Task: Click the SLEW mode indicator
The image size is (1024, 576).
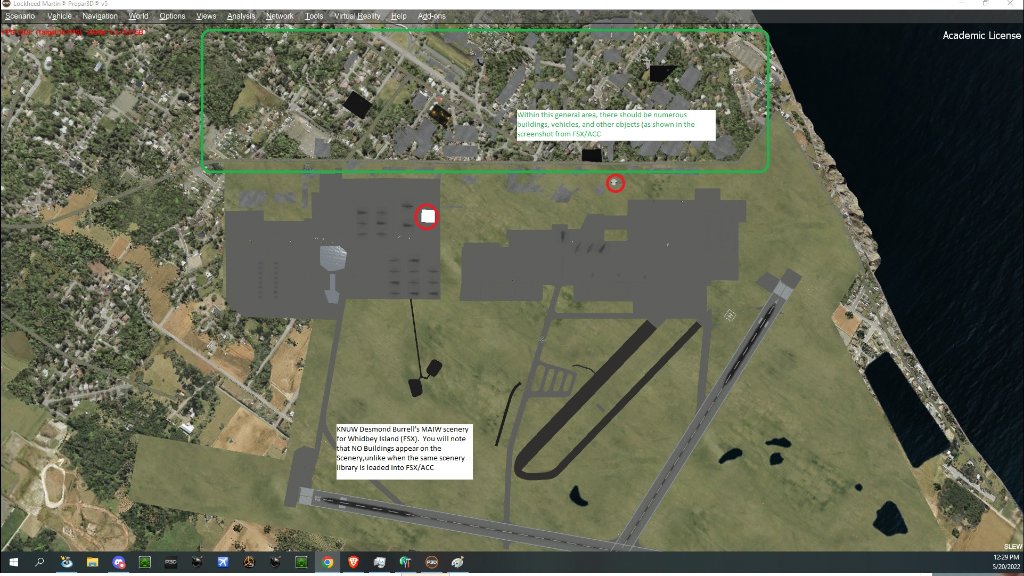Action: [1013, 547]
